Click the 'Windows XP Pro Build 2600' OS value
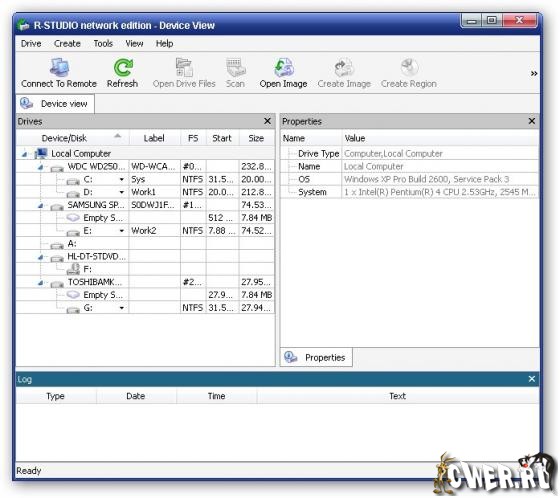Image resolution: width=560 pixels, height=498 pixels. (x=426, y=179)
